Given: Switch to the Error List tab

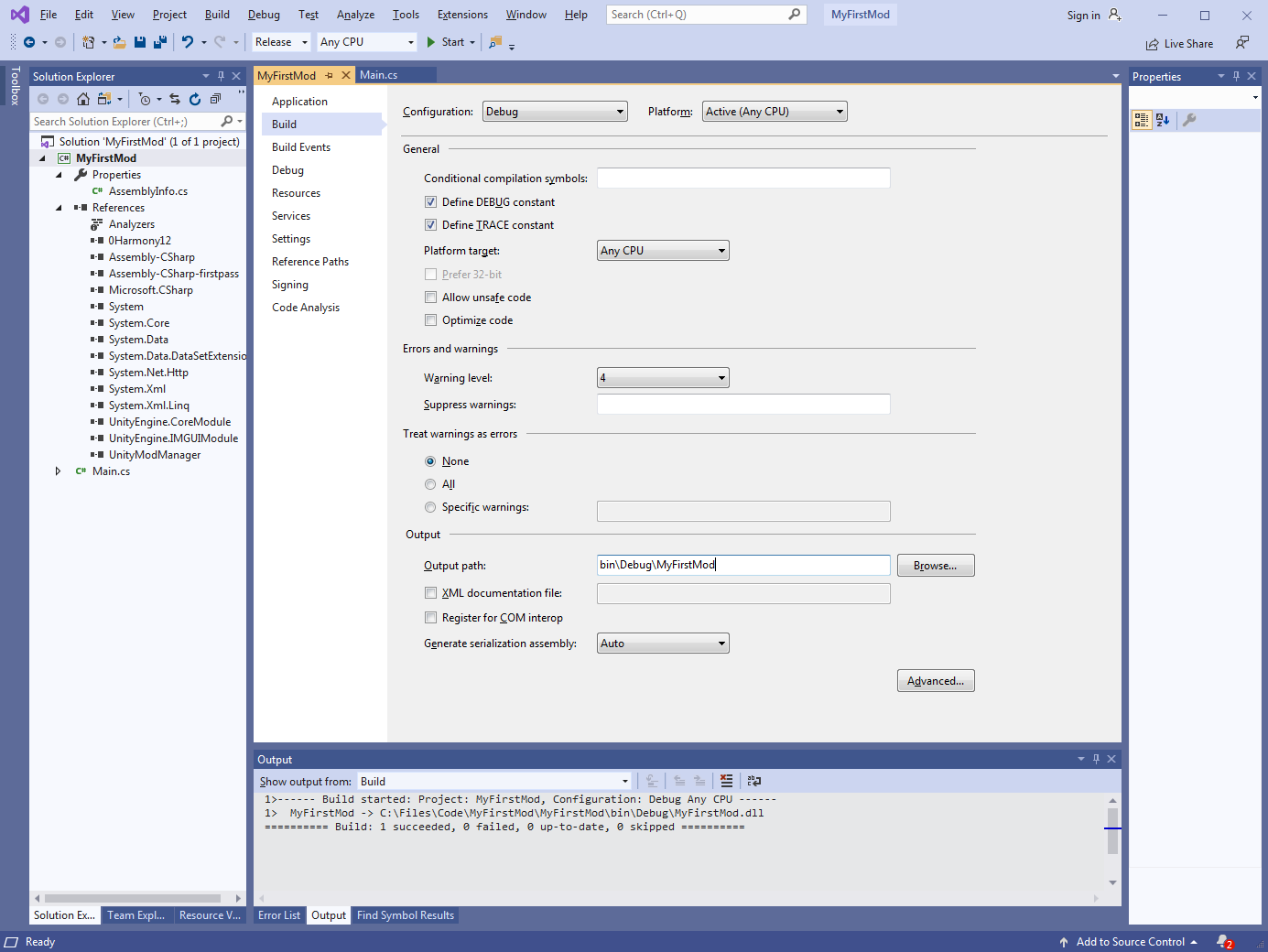Looking at the screenshot, I should click(x=279, y=915).
